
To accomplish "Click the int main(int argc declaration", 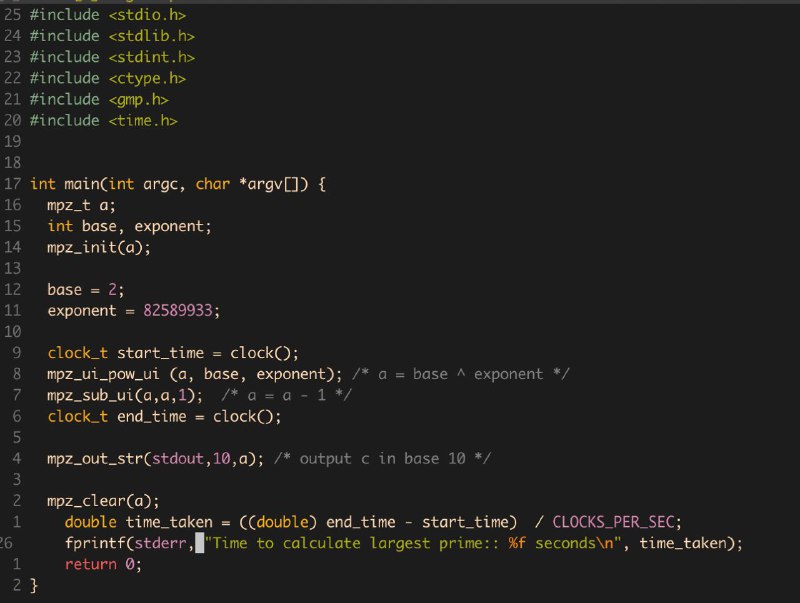I will (107, 184).
